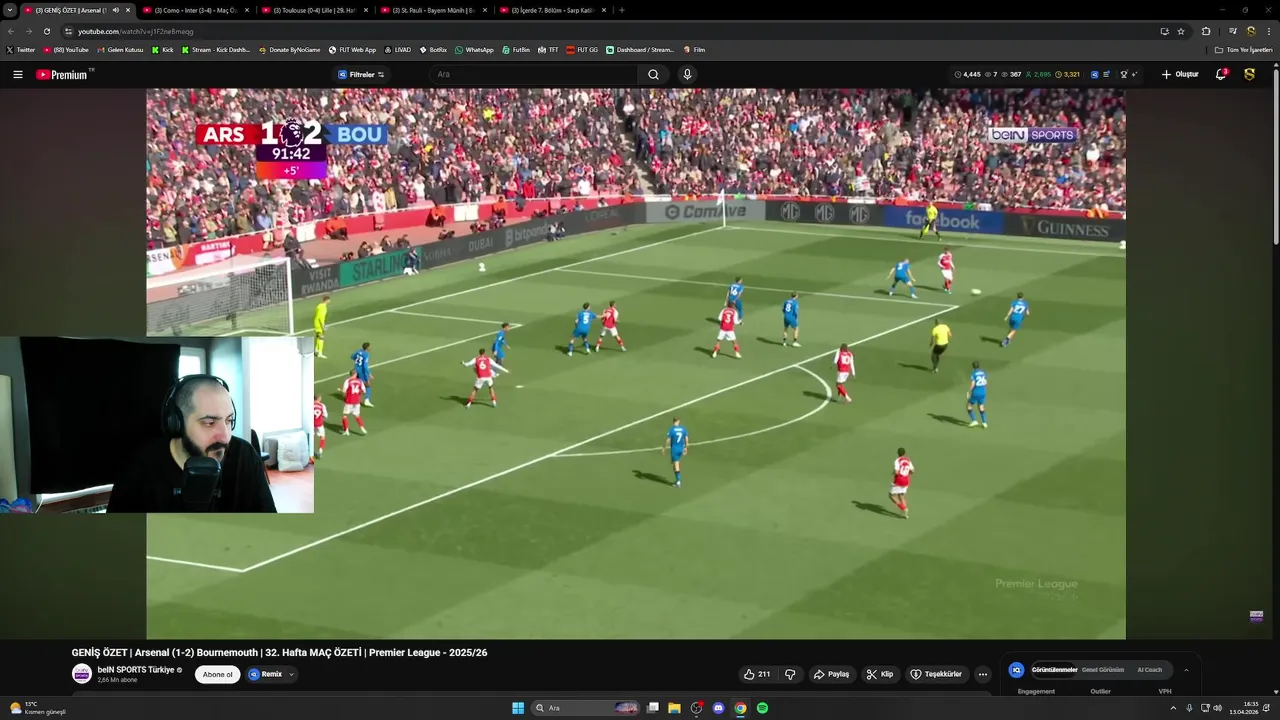
Task: Open YouTube notifications bell
Action: (1221, 74)
